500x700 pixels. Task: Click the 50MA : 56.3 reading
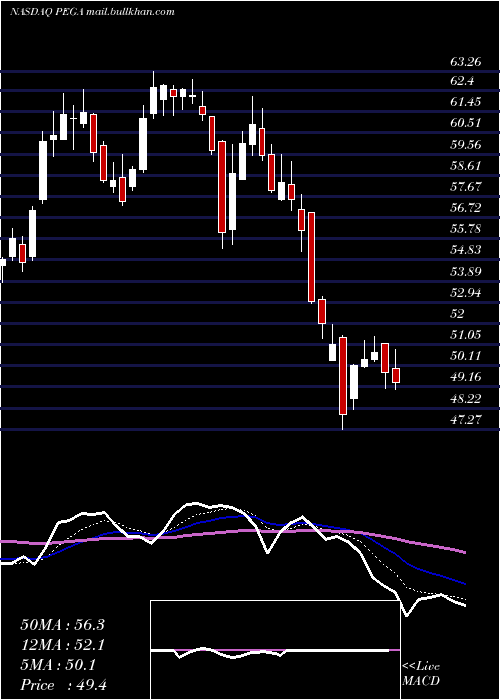(x=62, y=625)
